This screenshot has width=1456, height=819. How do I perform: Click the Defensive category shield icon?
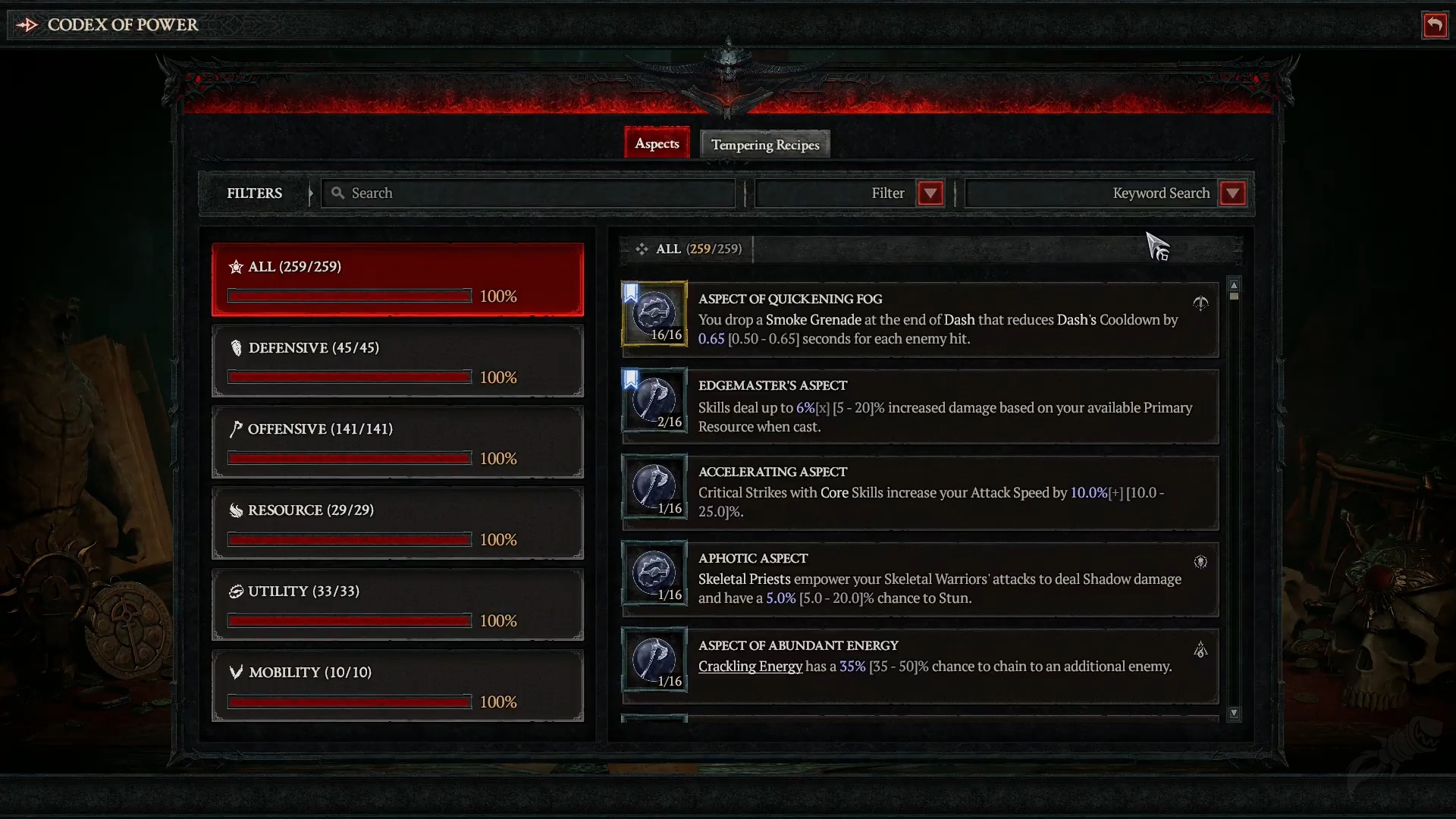click(x=236, y=347)
